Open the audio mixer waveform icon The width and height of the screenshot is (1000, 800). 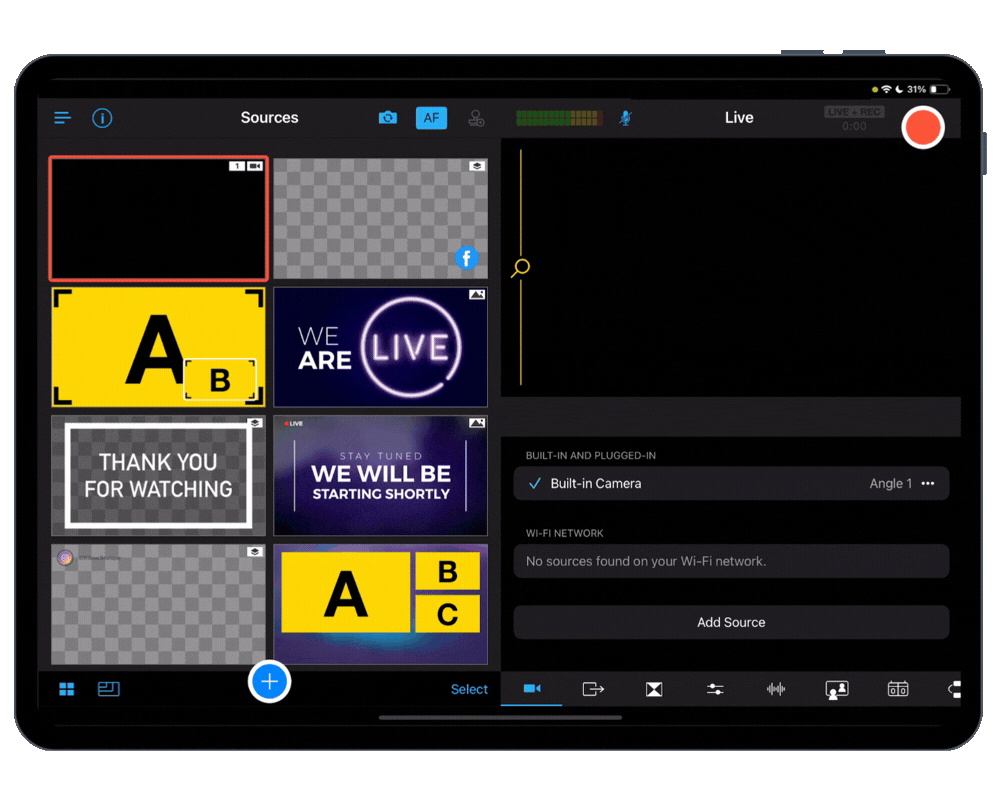tap(776, 689)
